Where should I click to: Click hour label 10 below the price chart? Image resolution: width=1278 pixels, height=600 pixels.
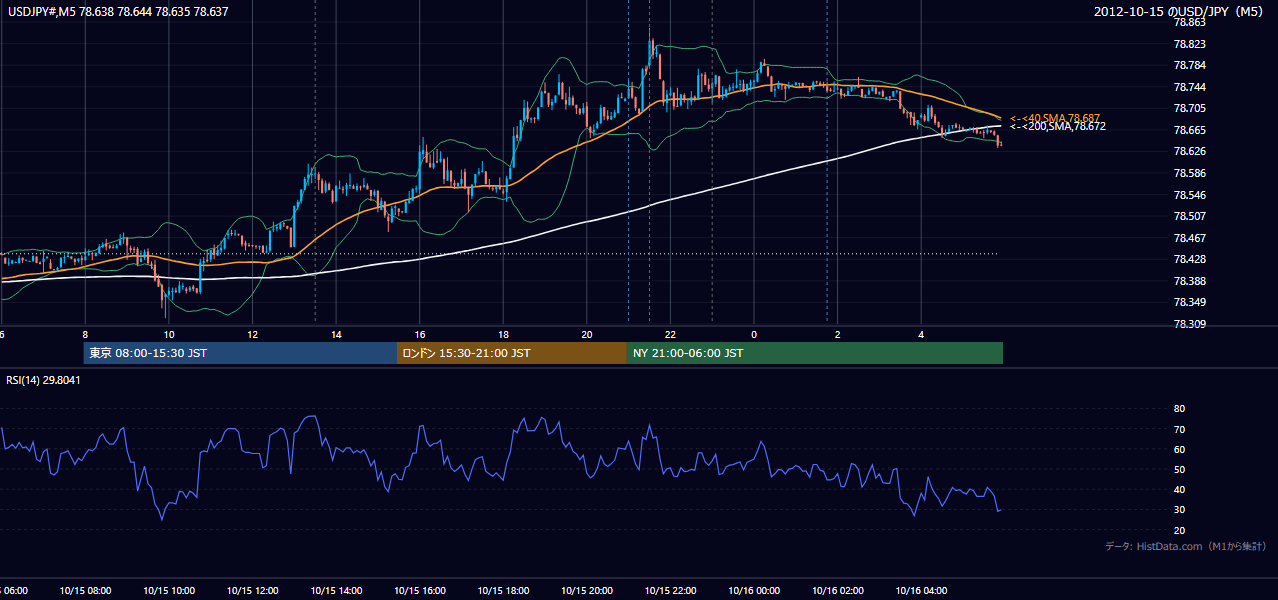[169, 335]
